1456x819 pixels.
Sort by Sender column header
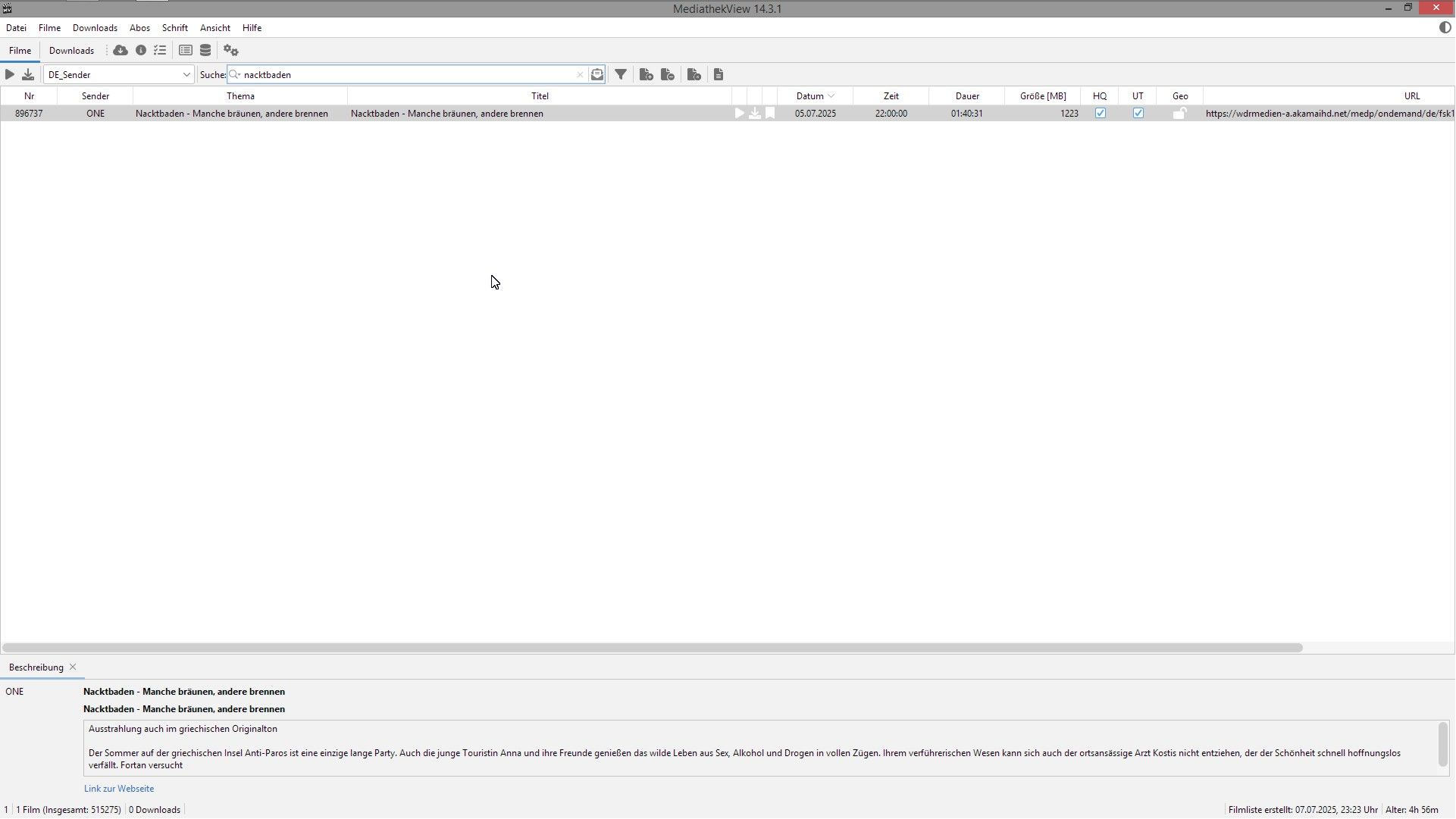point(96,96)
